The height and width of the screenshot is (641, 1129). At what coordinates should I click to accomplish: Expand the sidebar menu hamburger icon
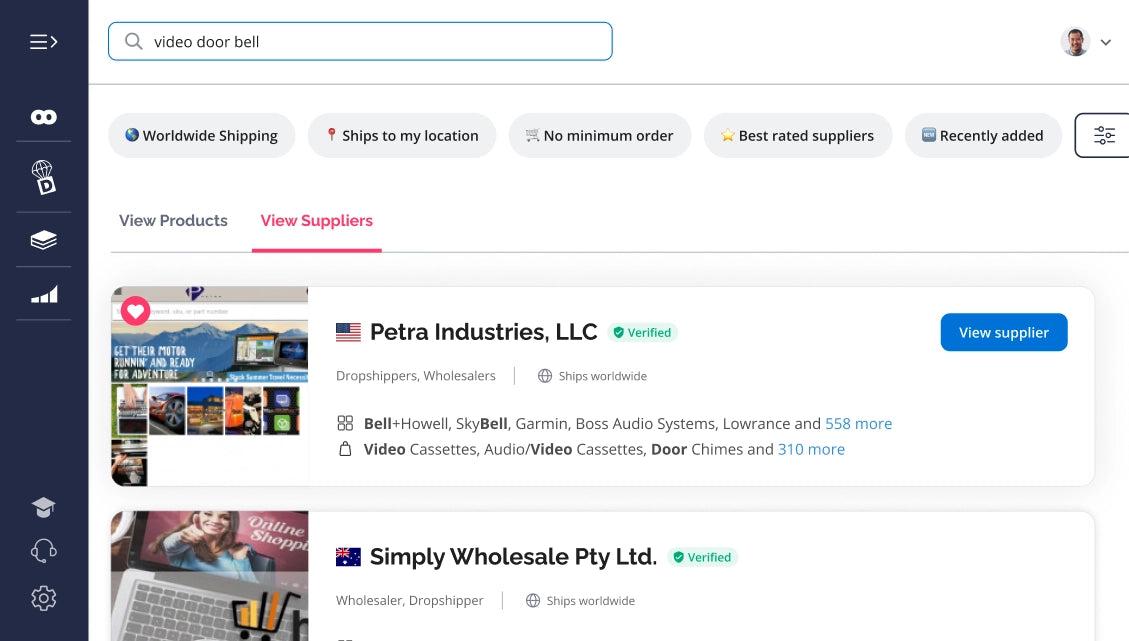[x=43, y=42]
